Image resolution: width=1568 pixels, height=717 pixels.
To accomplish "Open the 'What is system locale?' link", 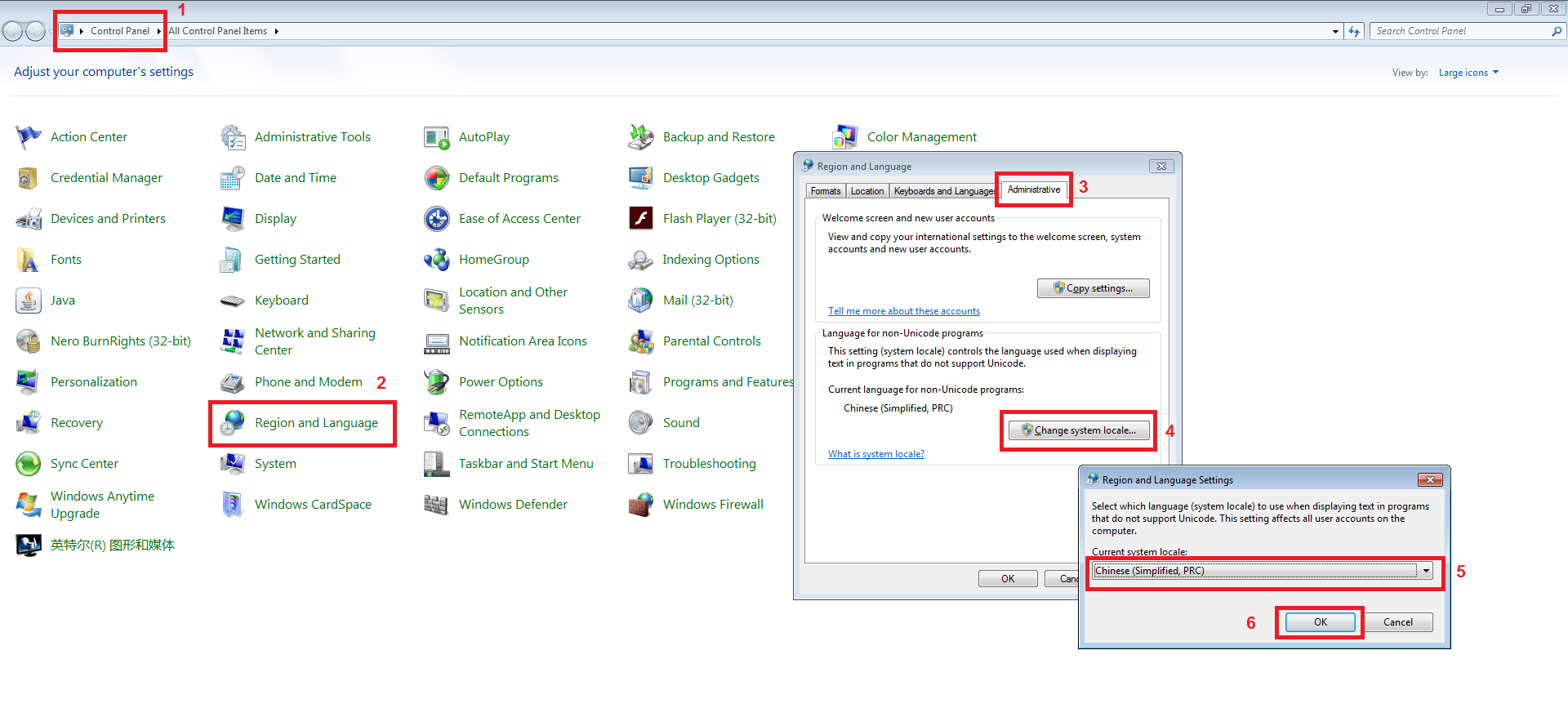I will (875, 454).
